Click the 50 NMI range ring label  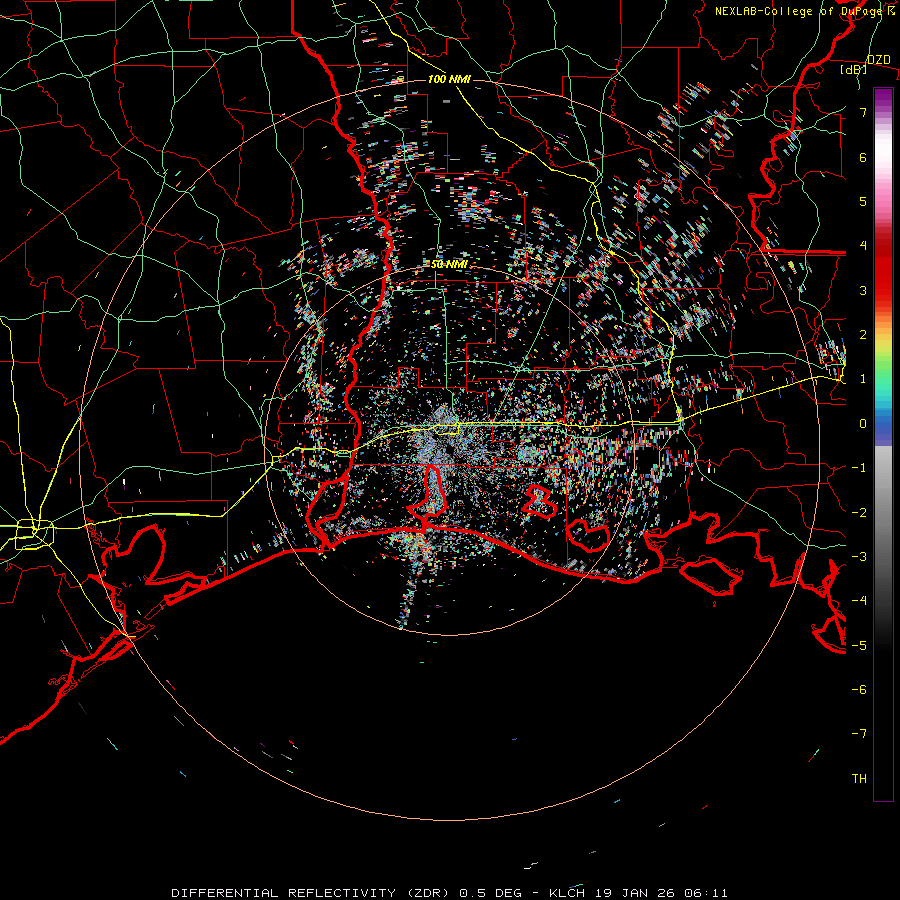tap(449, 264)
